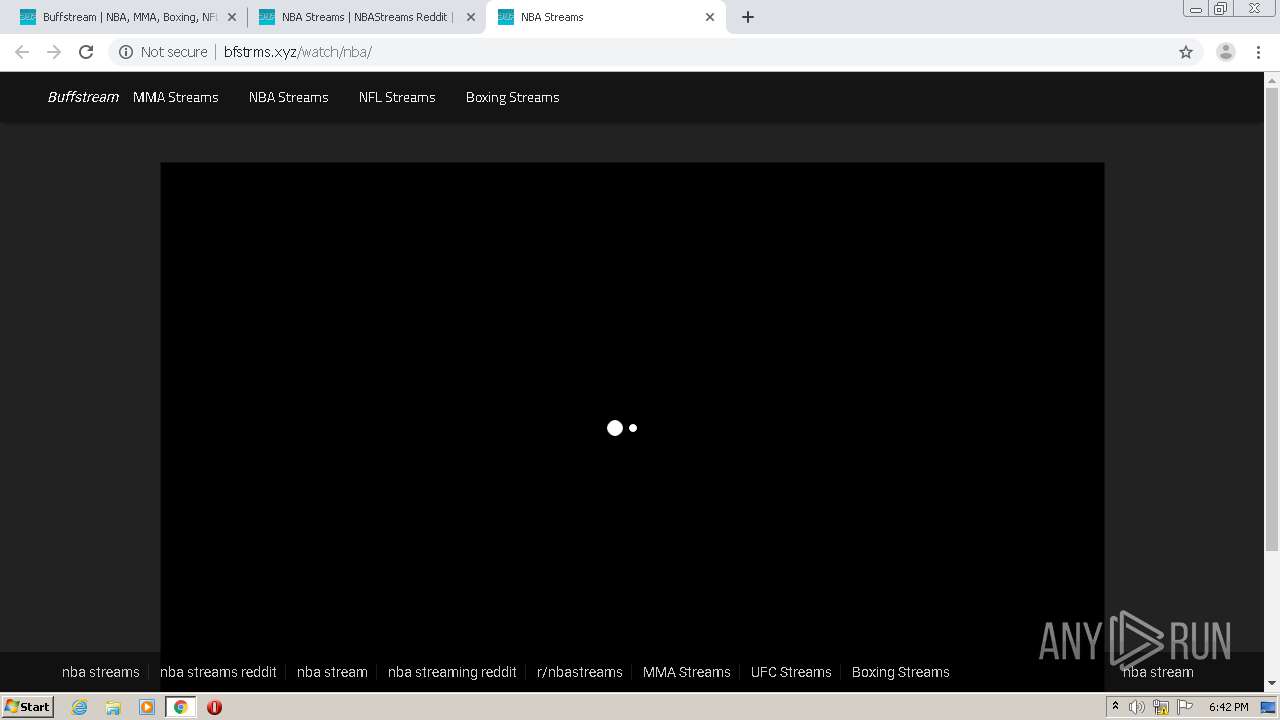Open the network tray icon
The image size is (1280, 720).
[1161, 706]
